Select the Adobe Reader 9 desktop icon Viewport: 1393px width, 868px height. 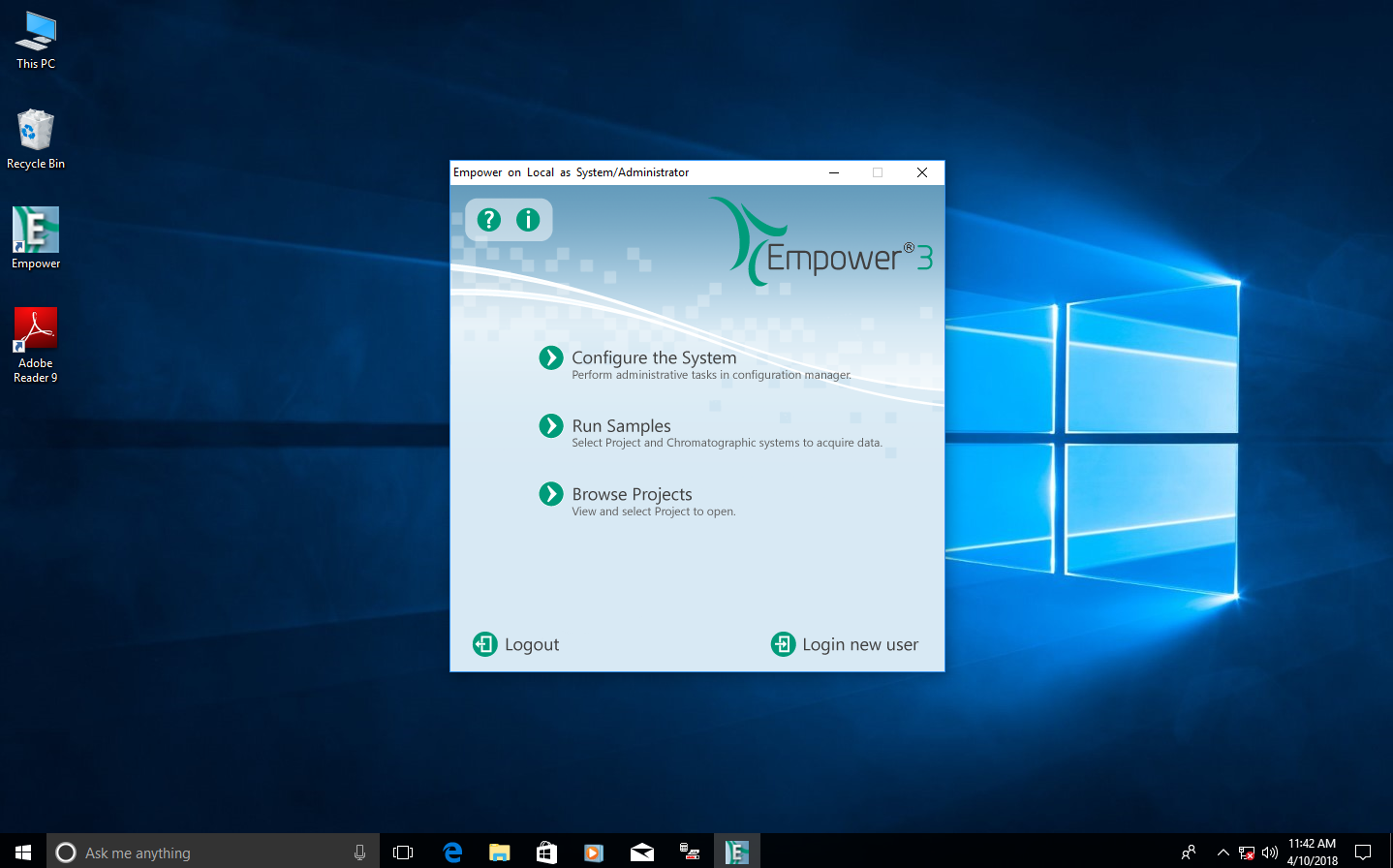[36, 331]
